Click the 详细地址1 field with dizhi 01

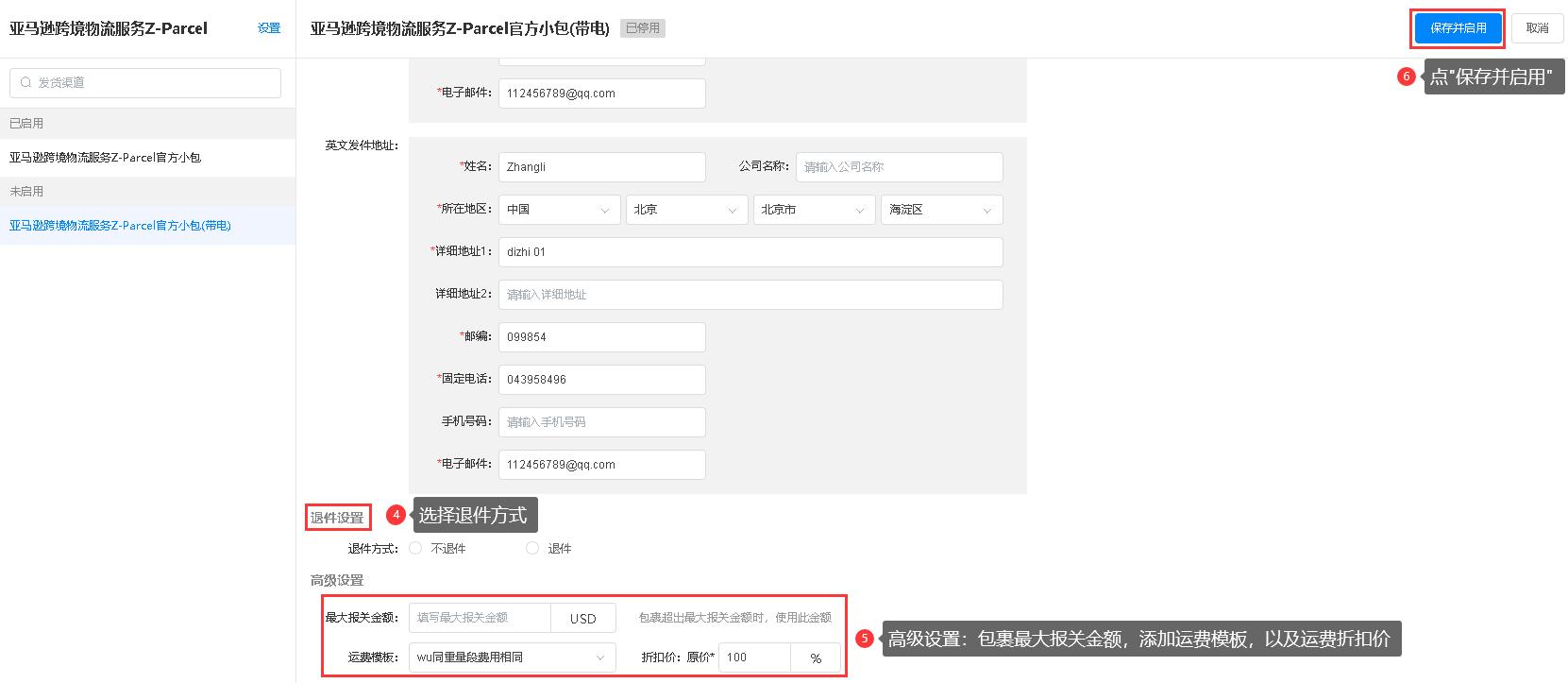tap(750, 252)
